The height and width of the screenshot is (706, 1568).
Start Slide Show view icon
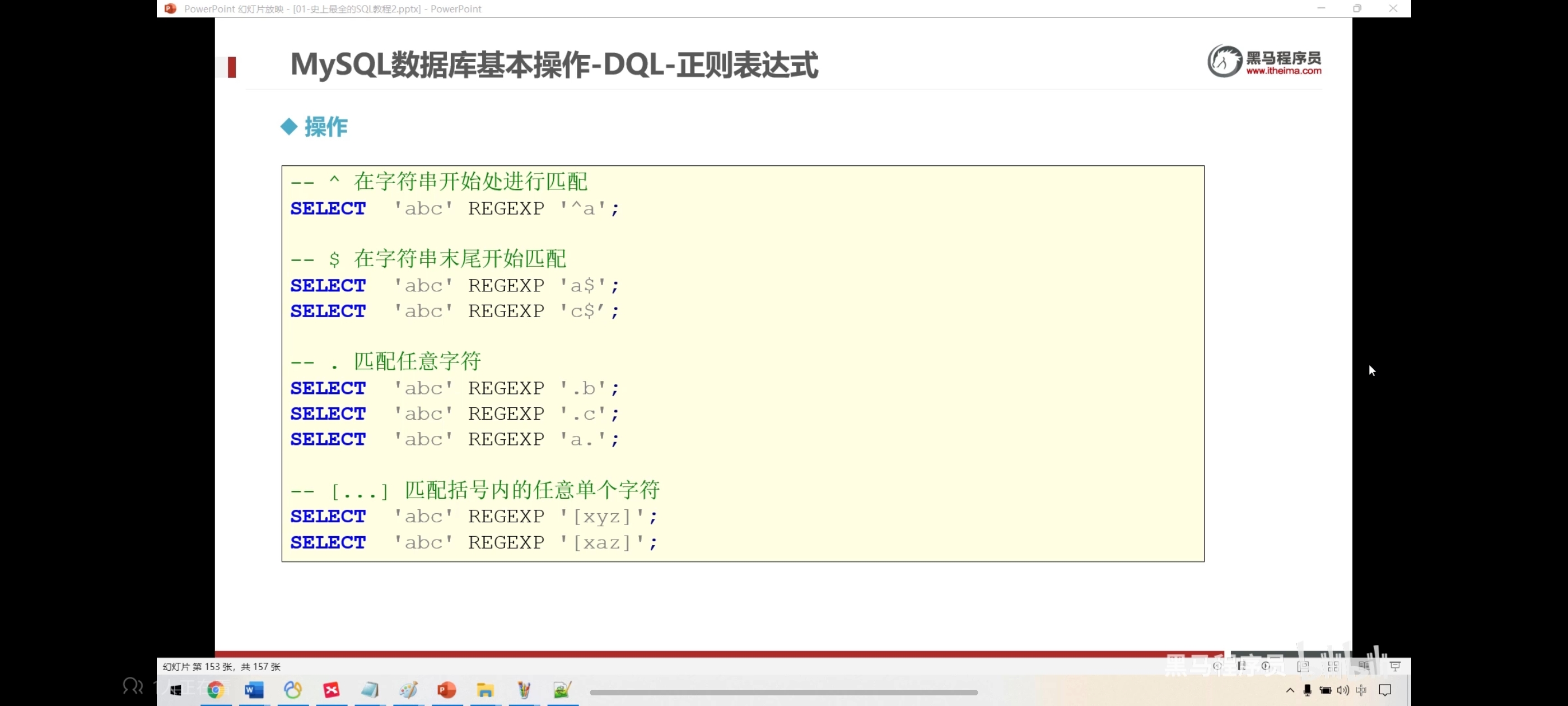click(x=1396, y=666)
